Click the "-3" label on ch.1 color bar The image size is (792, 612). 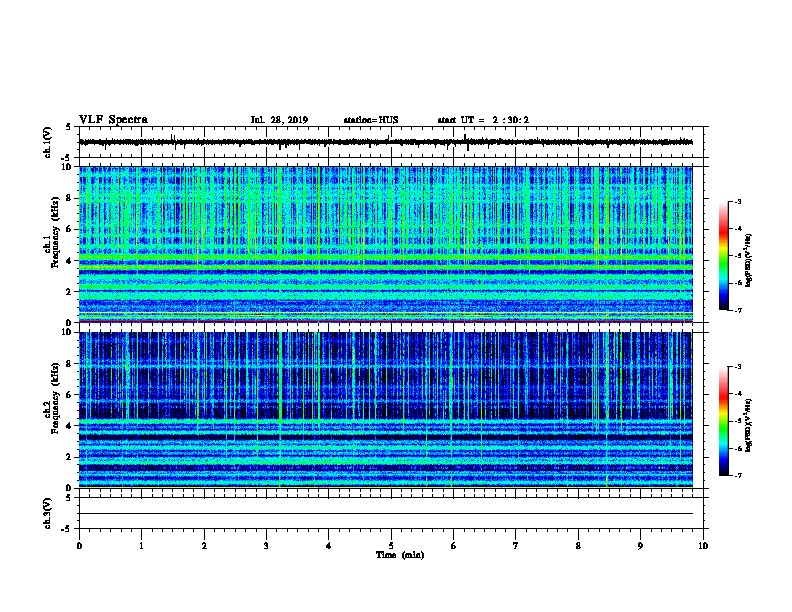point(738,202)
